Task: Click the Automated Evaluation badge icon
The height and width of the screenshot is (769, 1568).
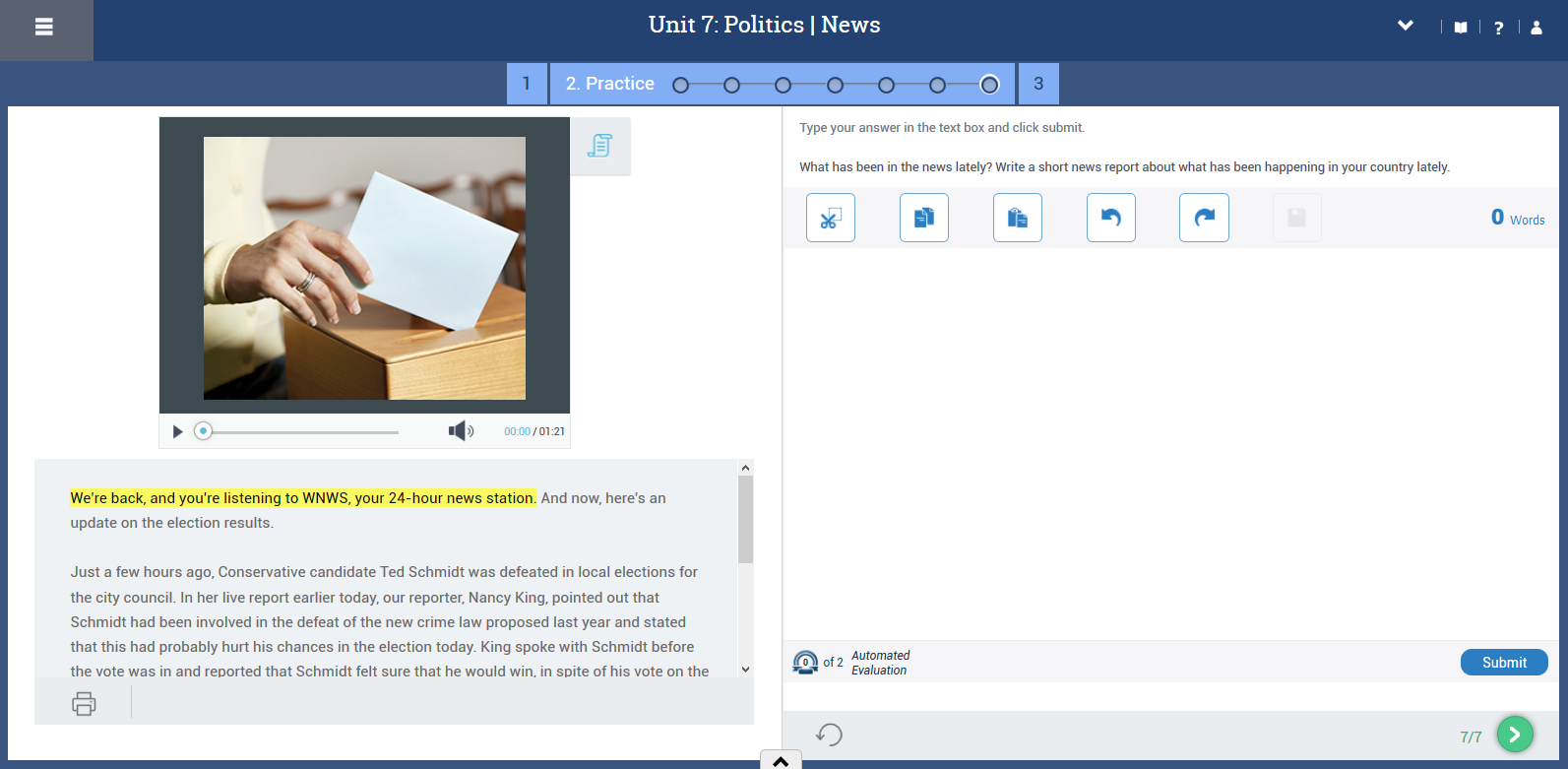Action: (x=805, y=662)
